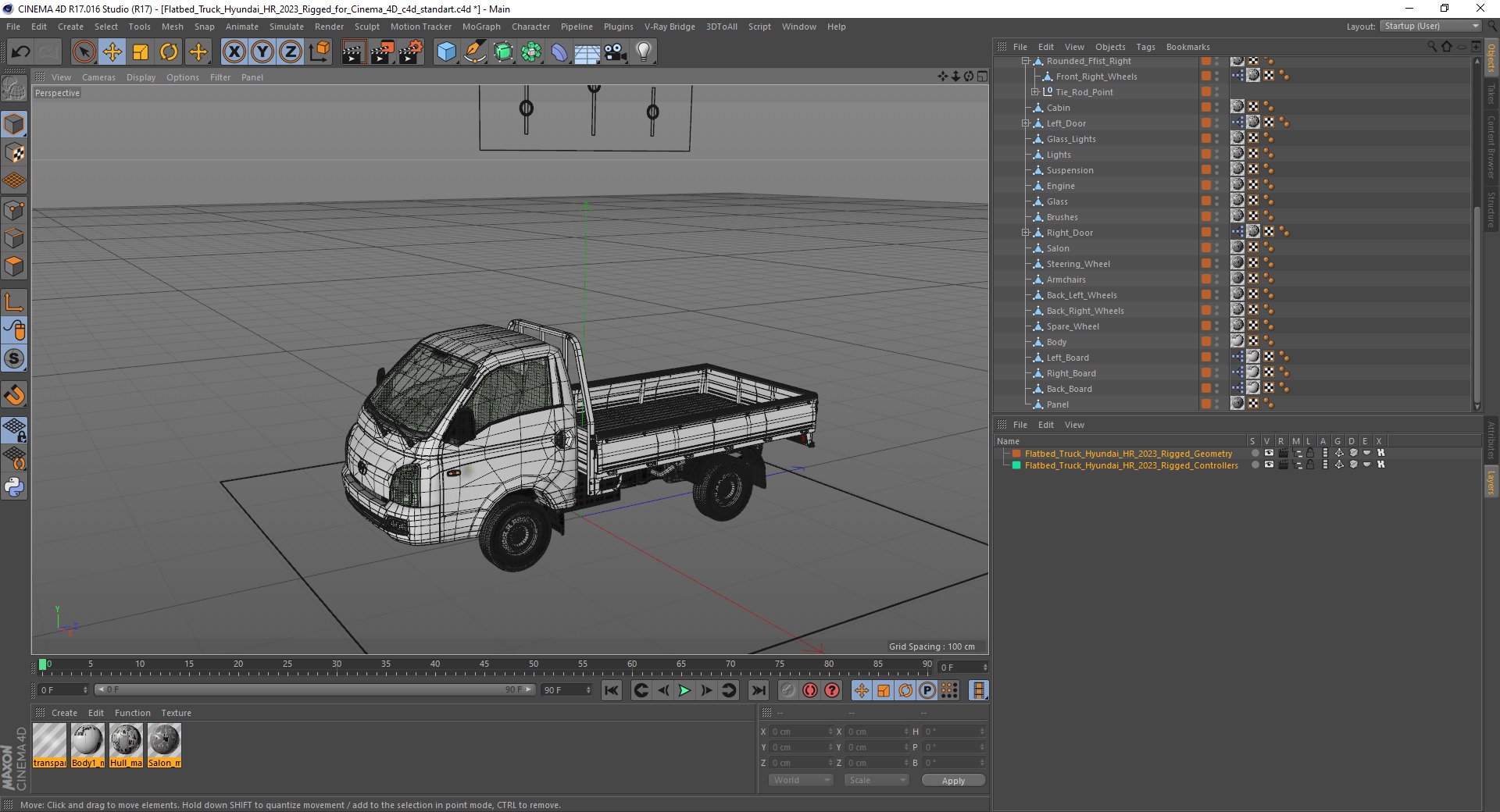The width and height of the screenshot is (1500, 812).
Task: Open the Layout dropdown Startup (User)
Action: [1430, 26]
